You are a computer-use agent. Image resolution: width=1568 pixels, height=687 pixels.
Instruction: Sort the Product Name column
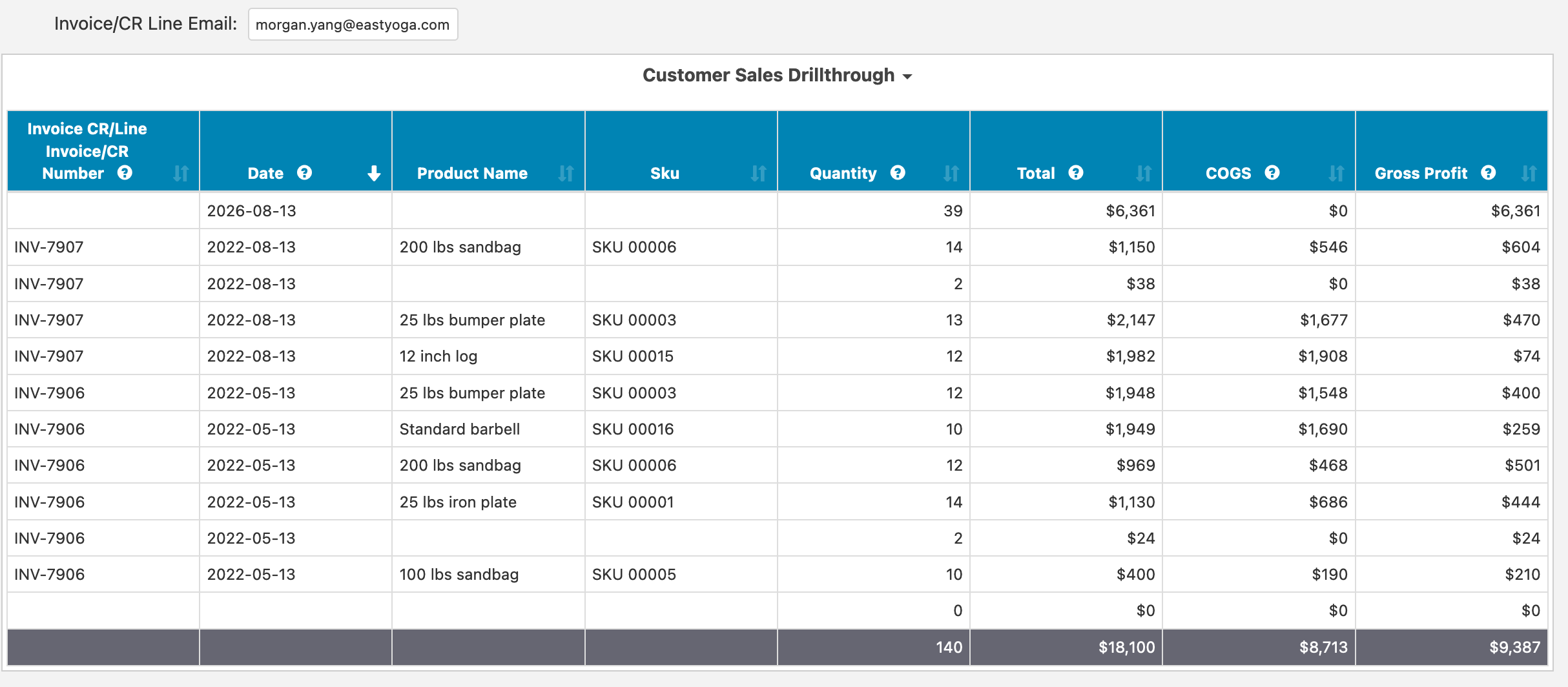[x=564, y=173]
